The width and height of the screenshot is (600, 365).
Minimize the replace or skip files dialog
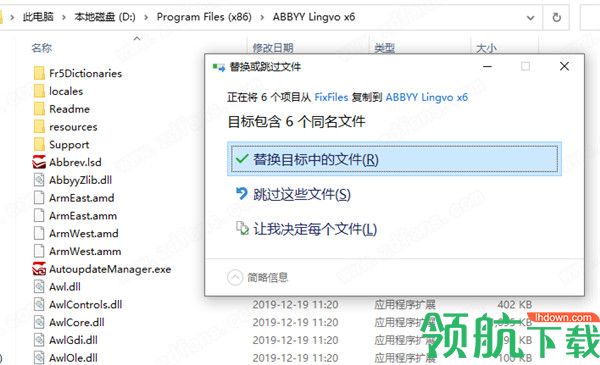coord(487,66)
